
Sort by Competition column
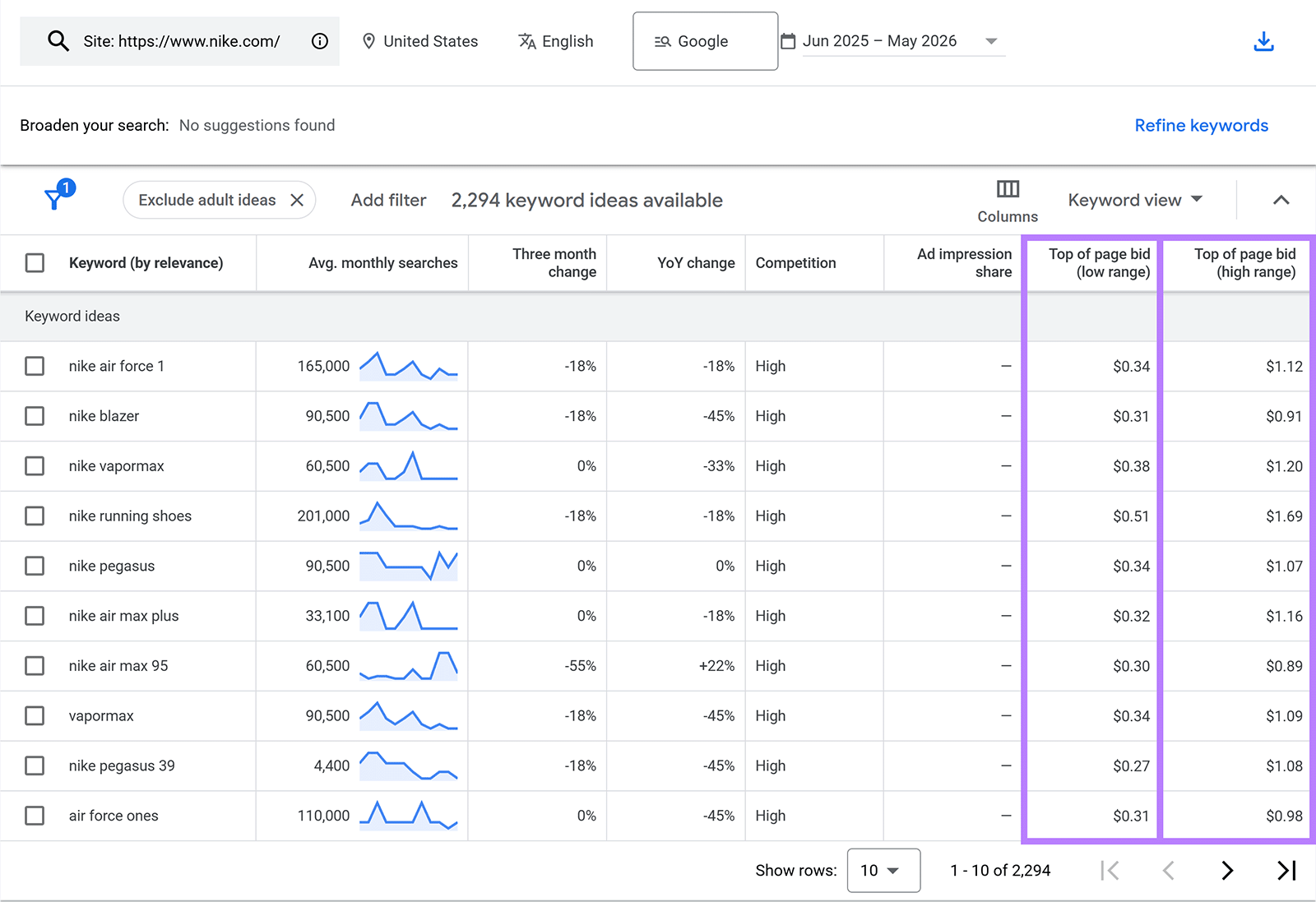point(795,263)
